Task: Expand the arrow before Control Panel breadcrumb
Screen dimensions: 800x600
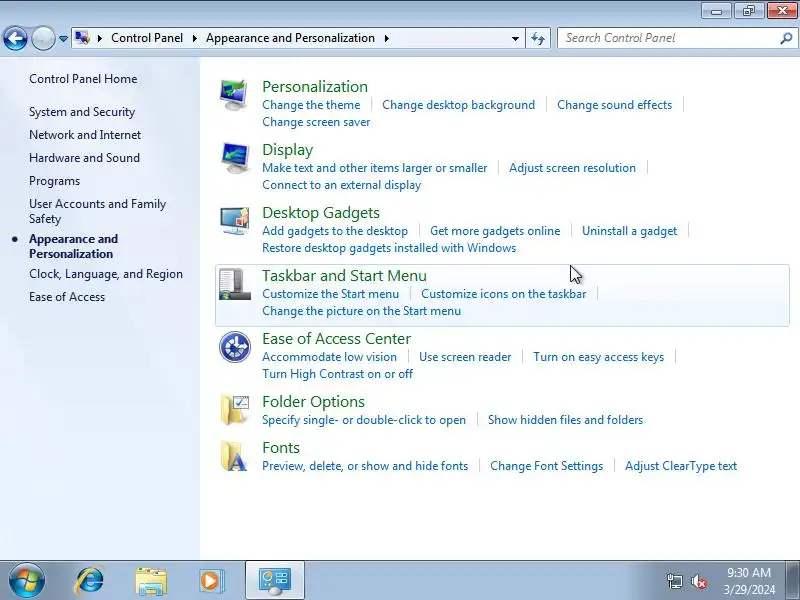Action: click(100, 38)
